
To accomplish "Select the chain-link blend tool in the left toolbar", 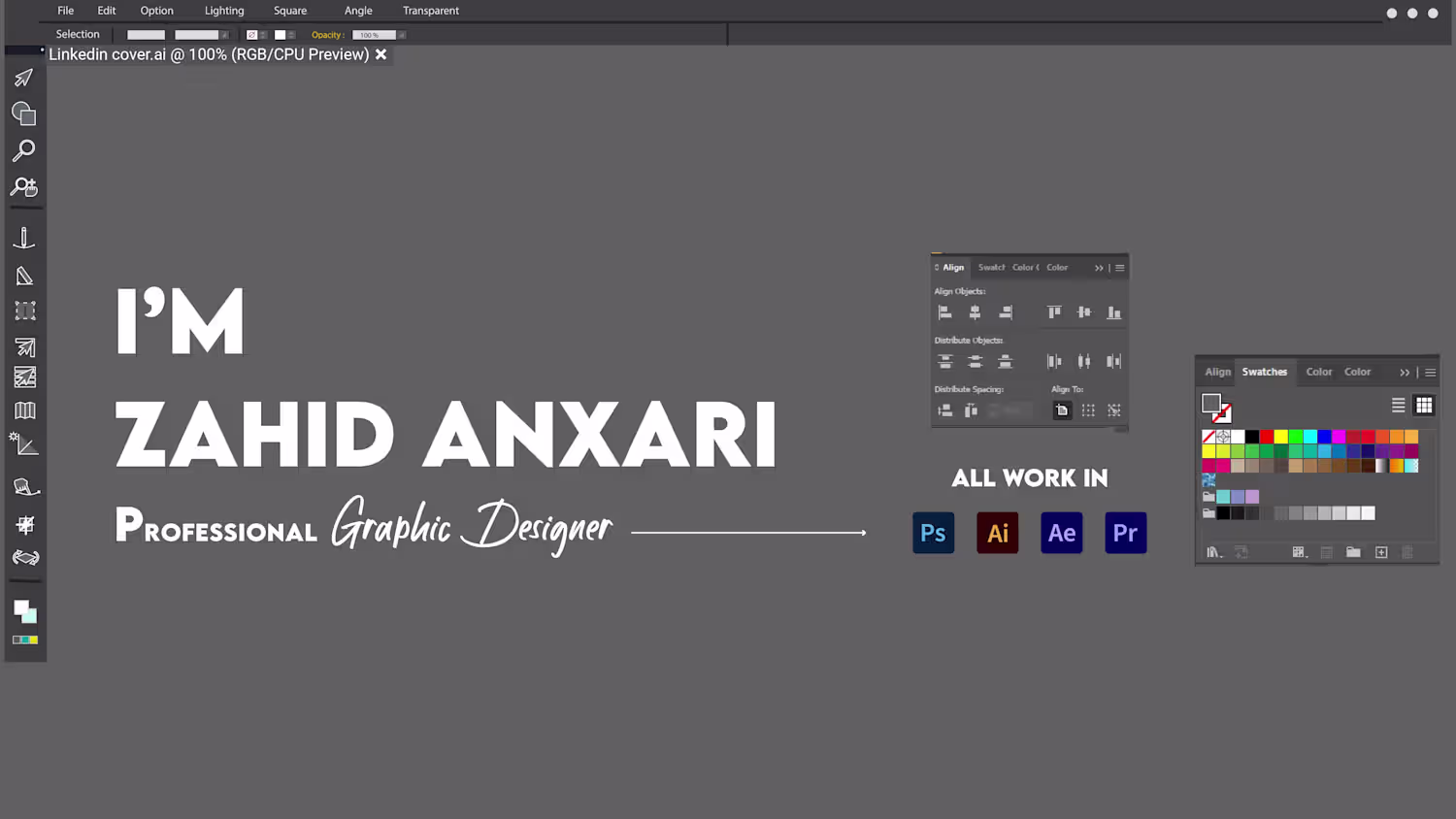I will [25, 558].
